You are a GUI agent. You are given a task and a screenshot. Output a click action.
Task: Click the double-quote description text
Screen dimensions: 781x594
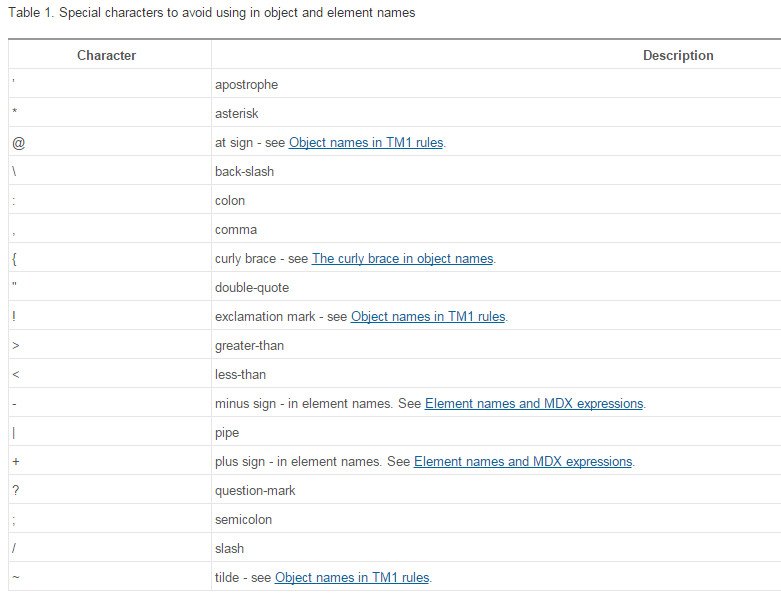coord(252,288)
